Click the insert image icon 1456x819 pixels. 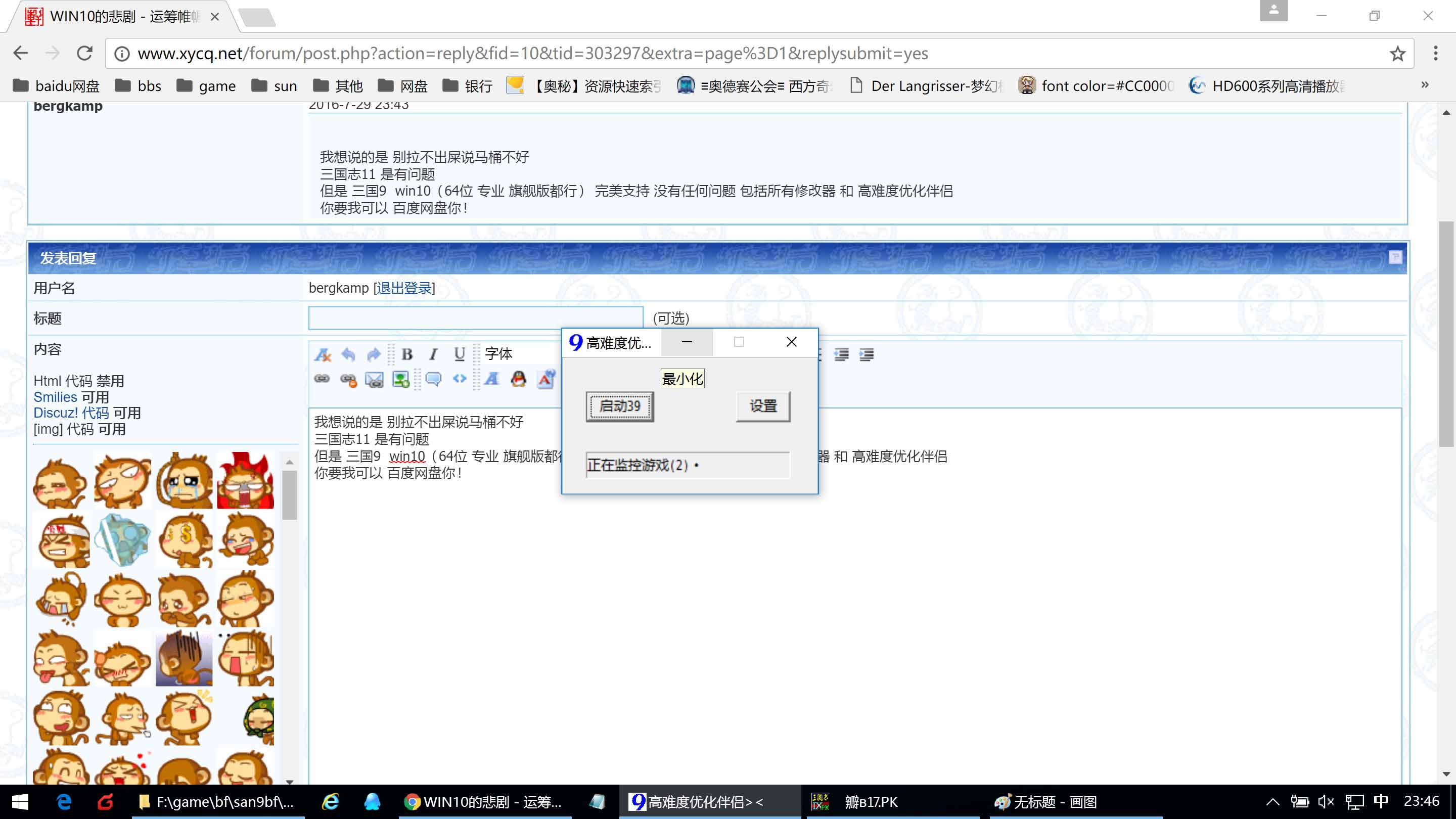pos(401,379)
